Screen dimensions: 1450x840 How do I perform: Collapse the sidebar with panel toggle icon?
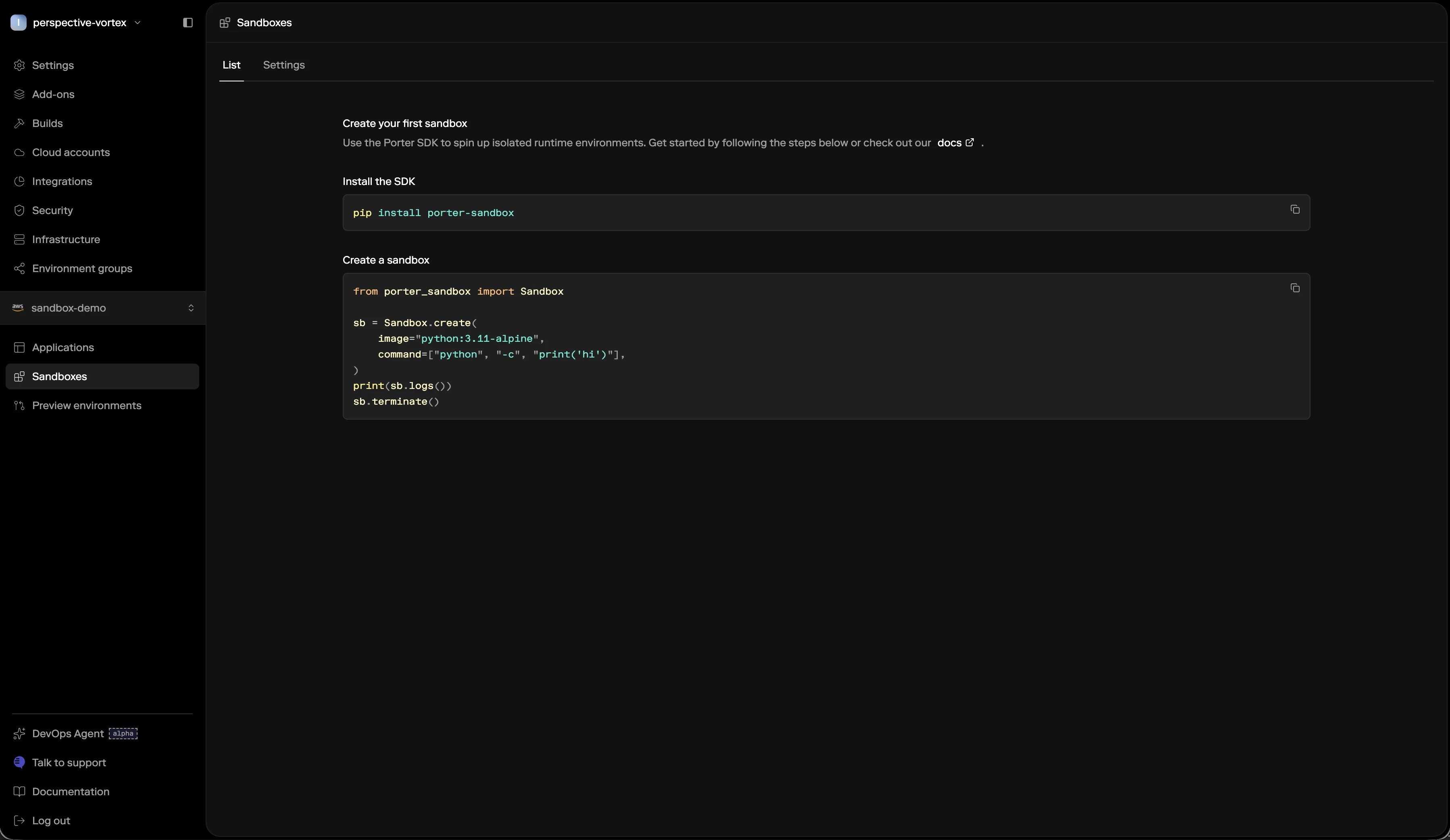[x=187, y=23]
